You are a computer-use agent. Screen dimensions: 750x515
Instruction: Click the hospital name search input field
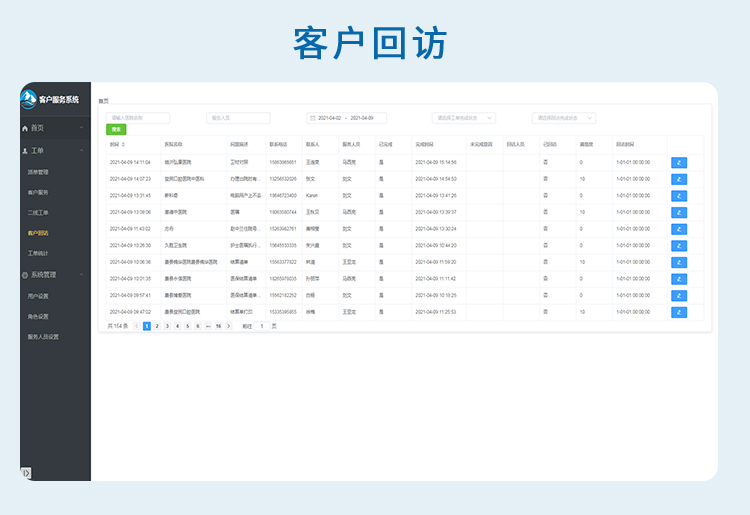(138, 118)
